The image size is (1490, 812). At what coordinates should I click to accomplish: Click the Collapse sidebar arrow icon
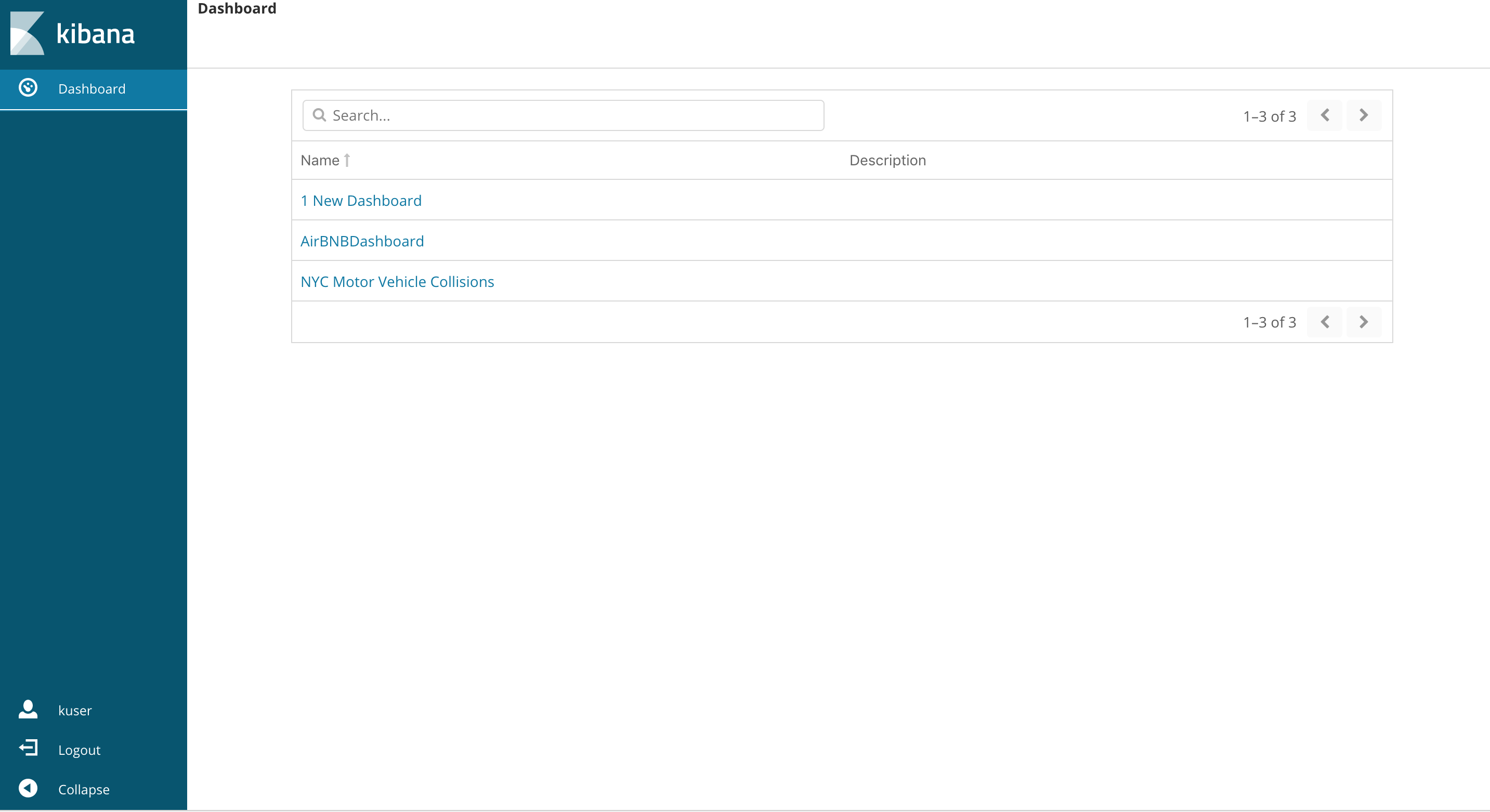[28, 788]
